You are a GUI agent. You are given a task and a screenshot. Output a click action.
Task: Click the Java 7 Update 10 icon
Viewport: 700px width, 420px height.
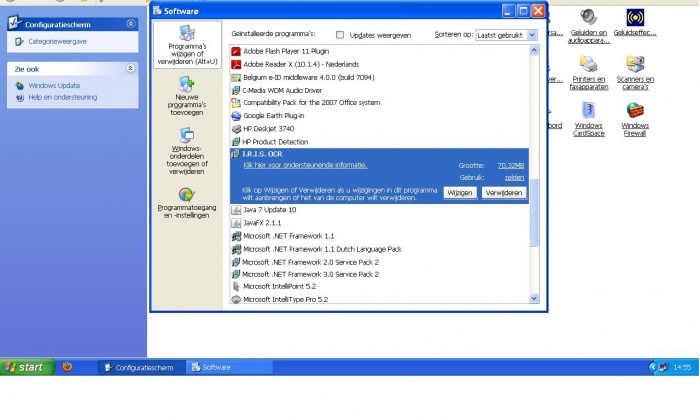point(236,210)
